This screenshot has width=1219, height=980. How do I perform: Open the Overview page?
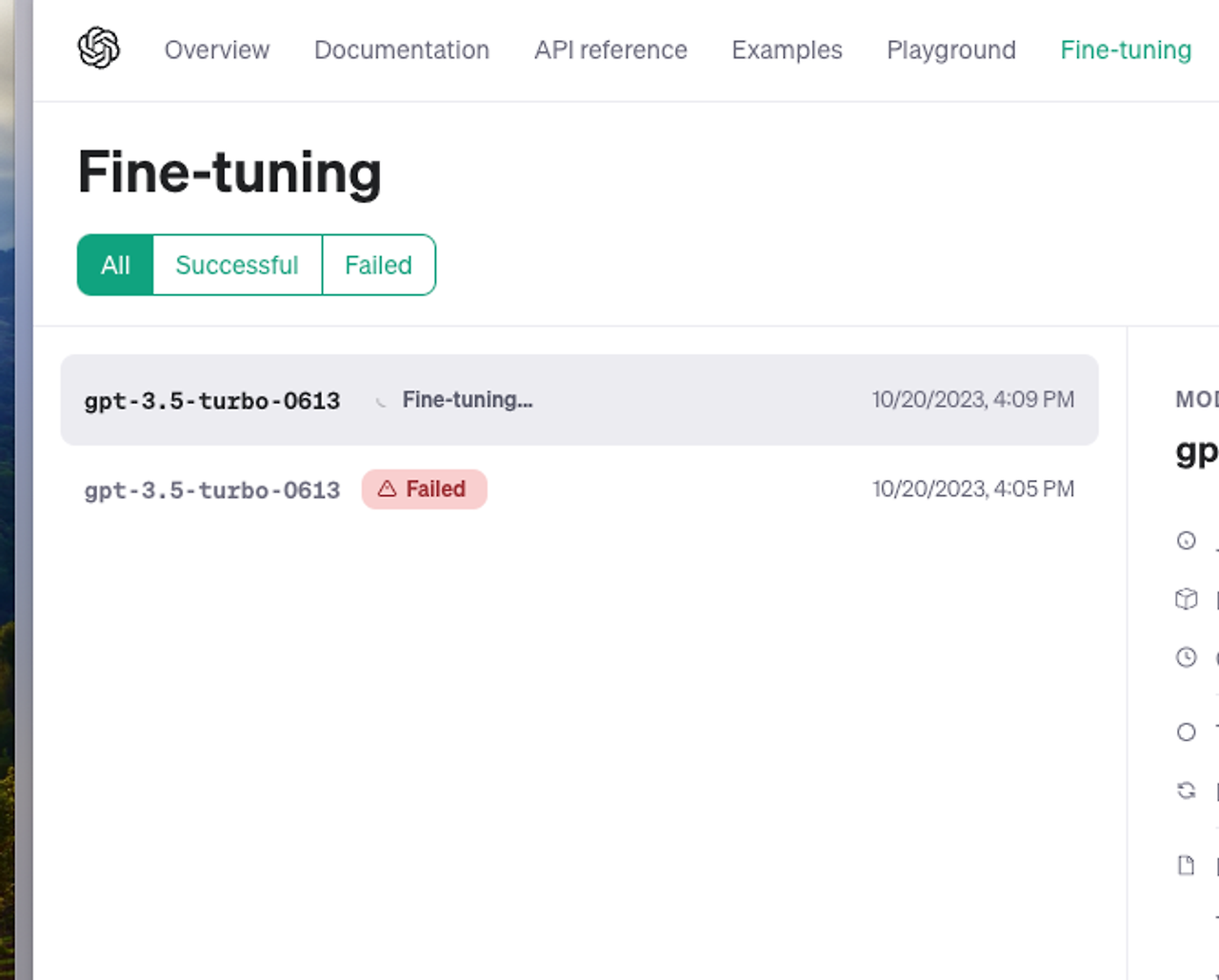coord(217,50)
